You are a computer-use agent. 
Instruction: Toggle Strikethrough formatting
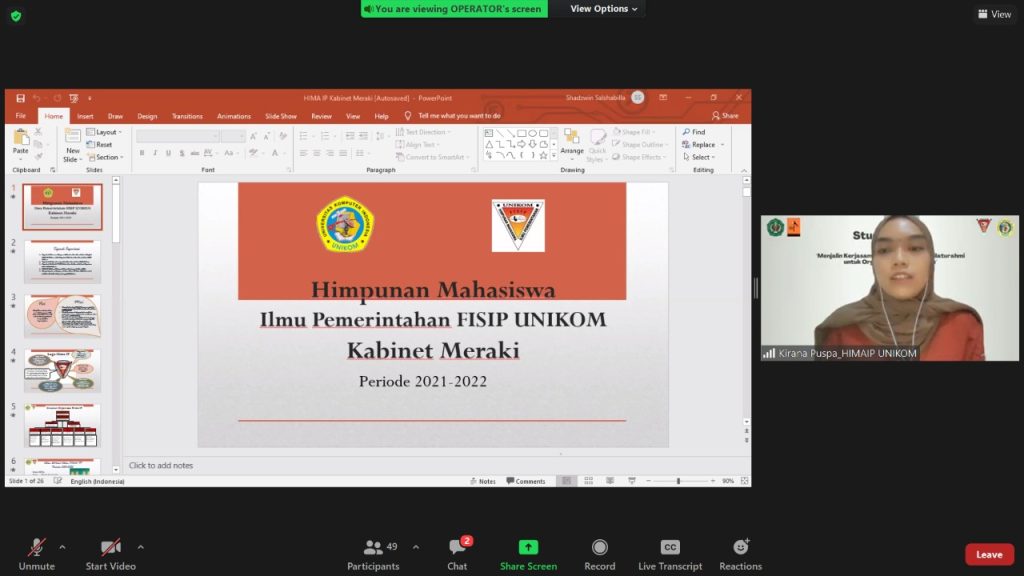coord(195,153)
